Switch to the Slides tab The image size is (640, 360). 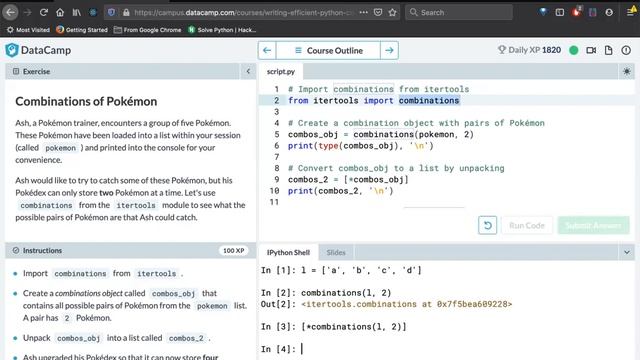click(336, 252)
